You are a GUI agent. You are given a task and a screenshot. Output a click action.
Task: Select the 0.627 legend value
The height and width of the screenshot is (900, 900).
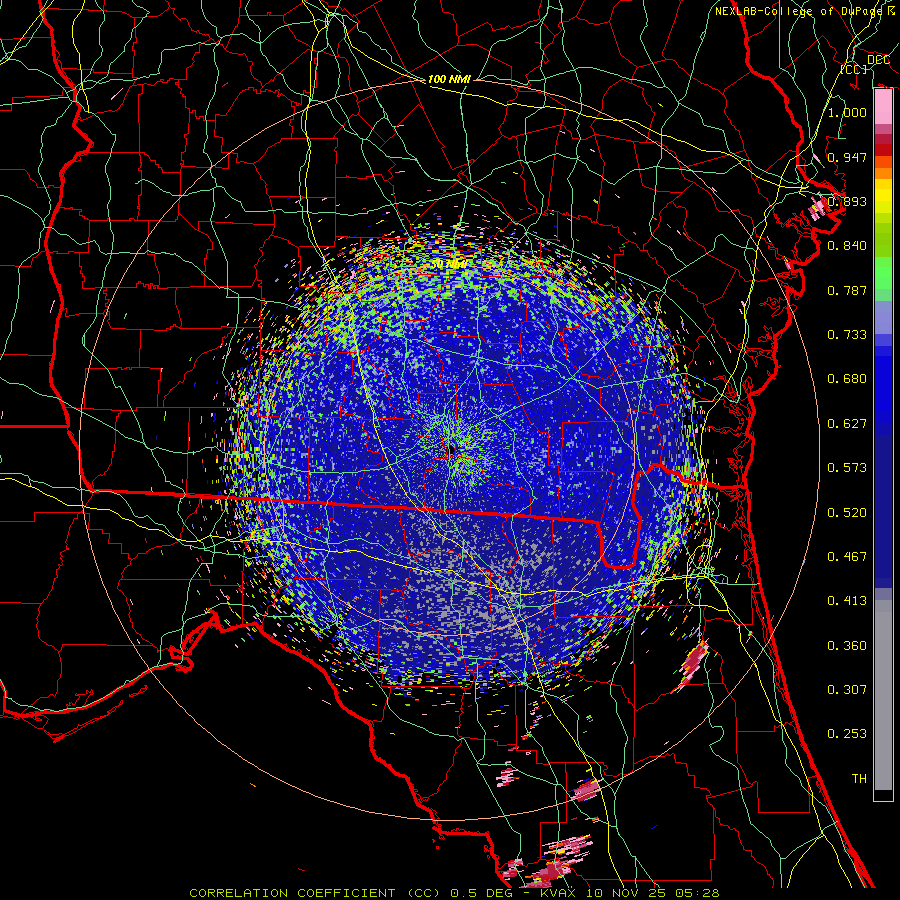847,423
